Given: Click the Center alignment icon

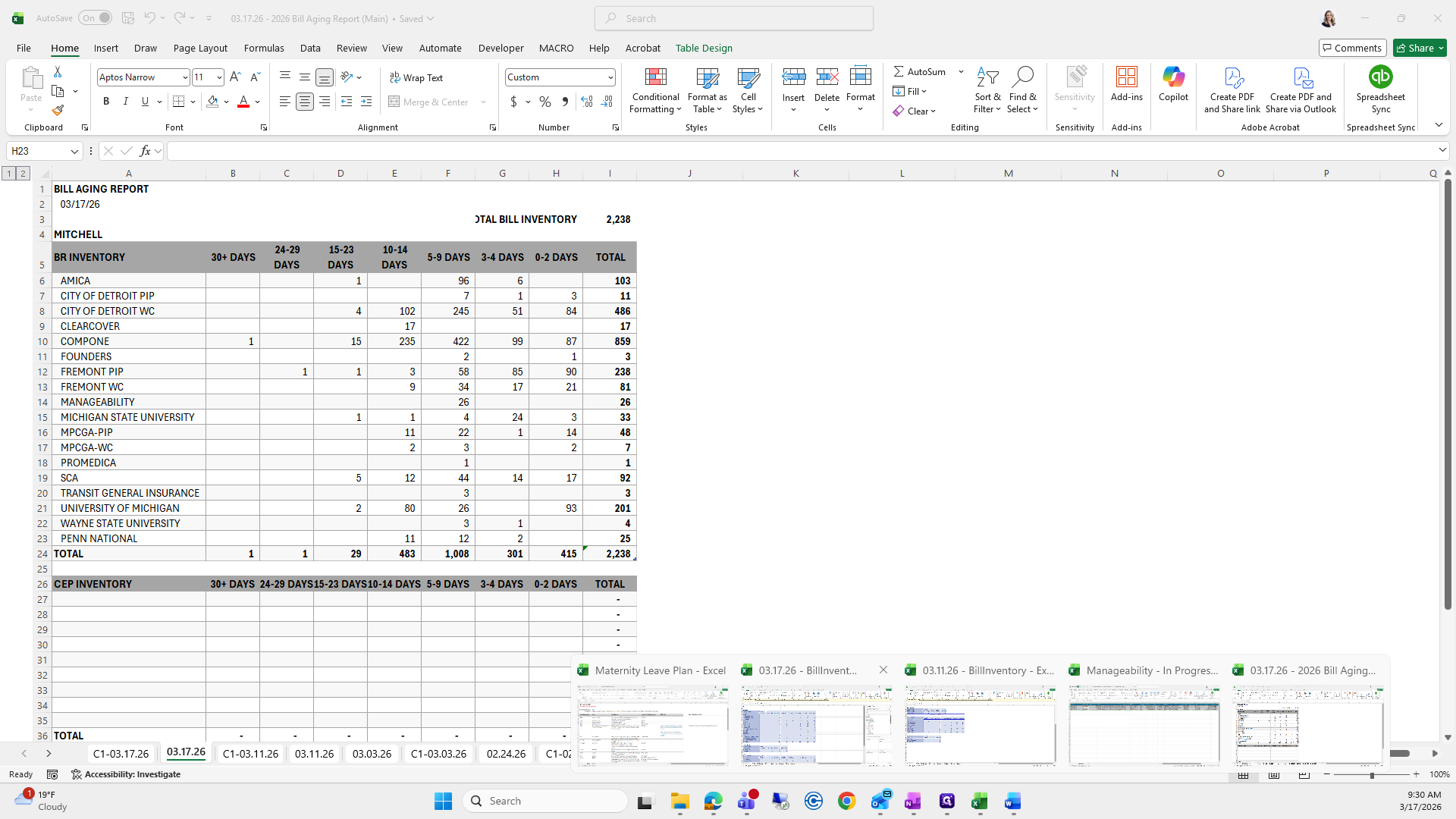Looking at the screenshot, I should click(305, 102).
